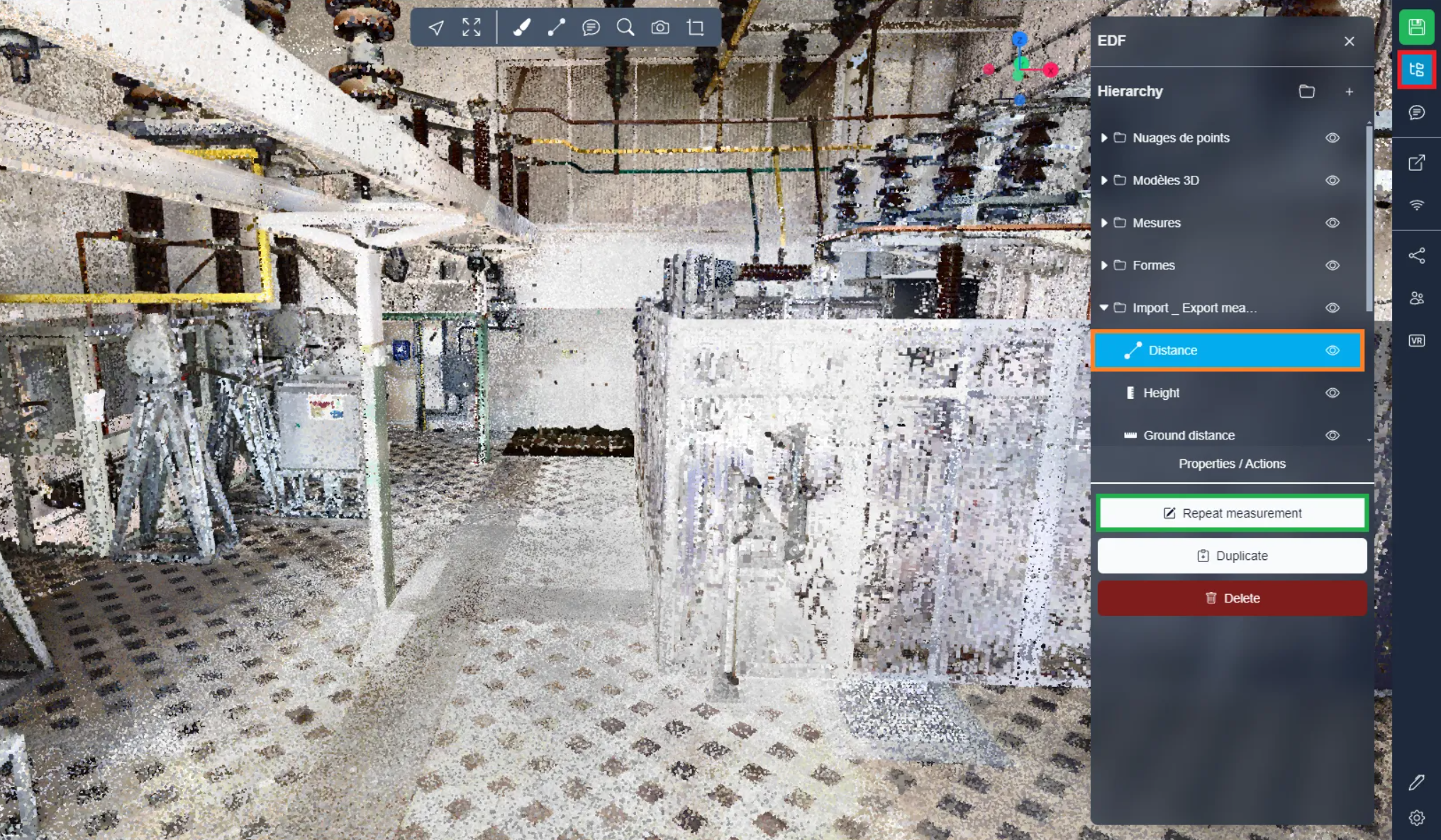Toggle visibility of Height measurement
1441x840 pixels.
(x=1332, y=393)
